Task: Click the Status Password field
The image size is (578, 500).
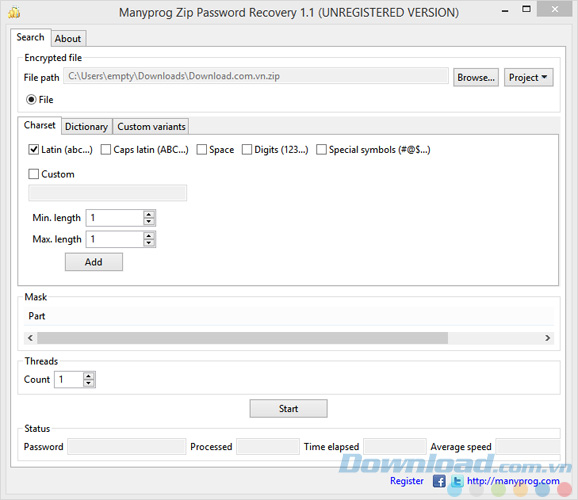Action: tap(127, 447)
